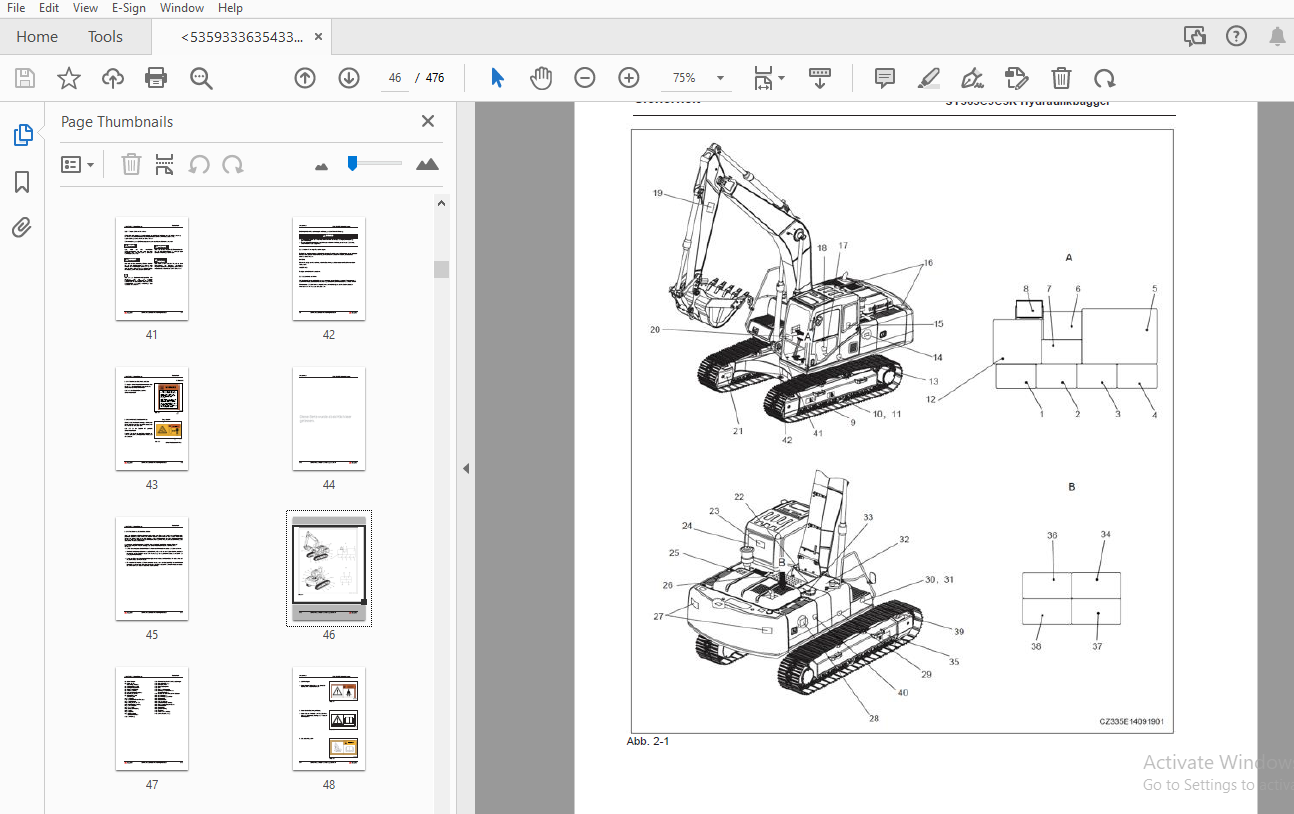Open the Sign document pen tool

(972, 78)
